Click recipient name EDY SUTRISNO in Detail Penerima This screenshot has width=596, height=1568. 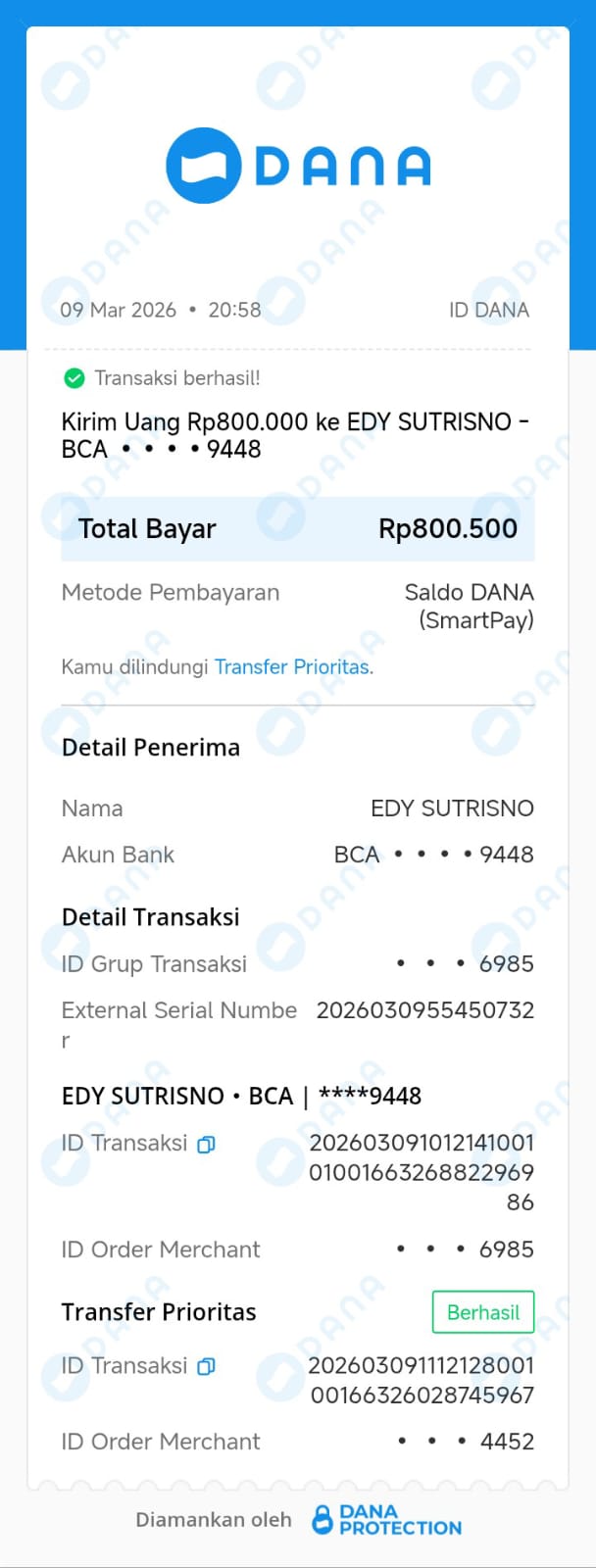(452, 808)
